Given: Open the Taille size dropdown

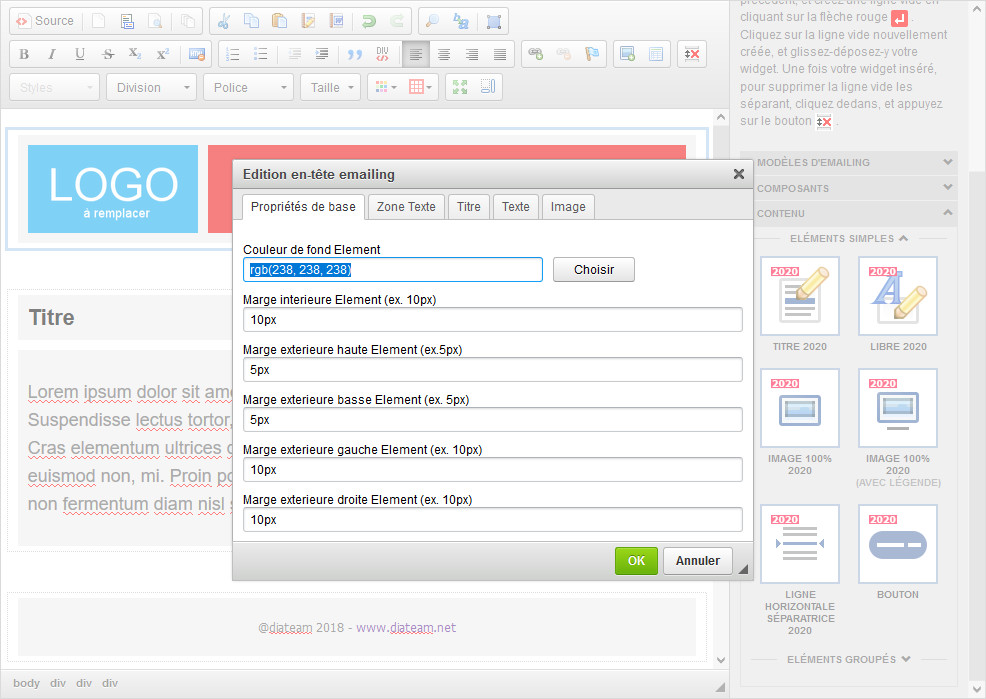Looking at the screenshot, I should coord(331,88).
